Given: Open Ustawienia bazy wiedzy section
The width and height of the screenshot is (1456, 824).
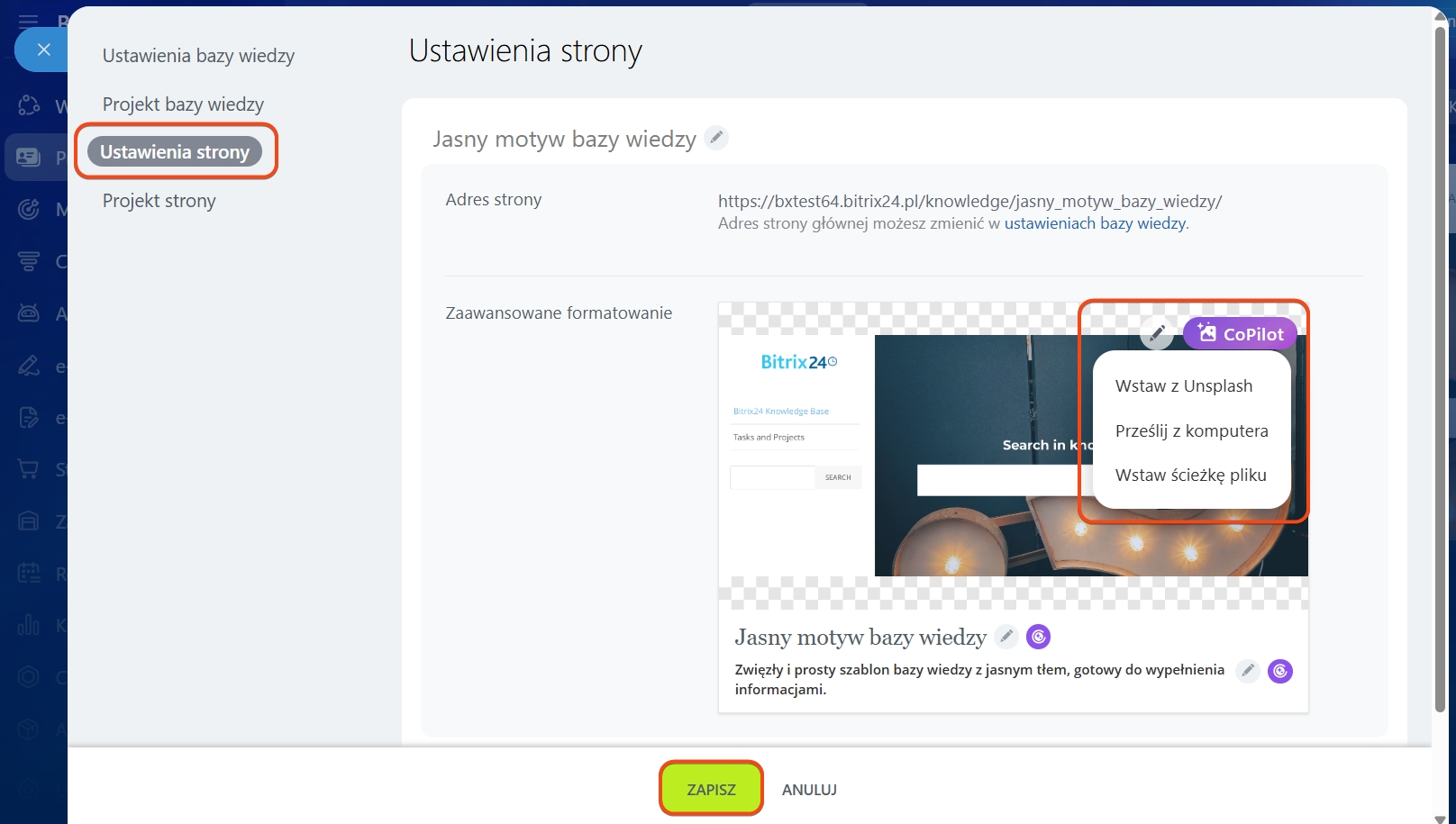Looking at the screenshot, I should pyautogui.click(x=198, y=56).
